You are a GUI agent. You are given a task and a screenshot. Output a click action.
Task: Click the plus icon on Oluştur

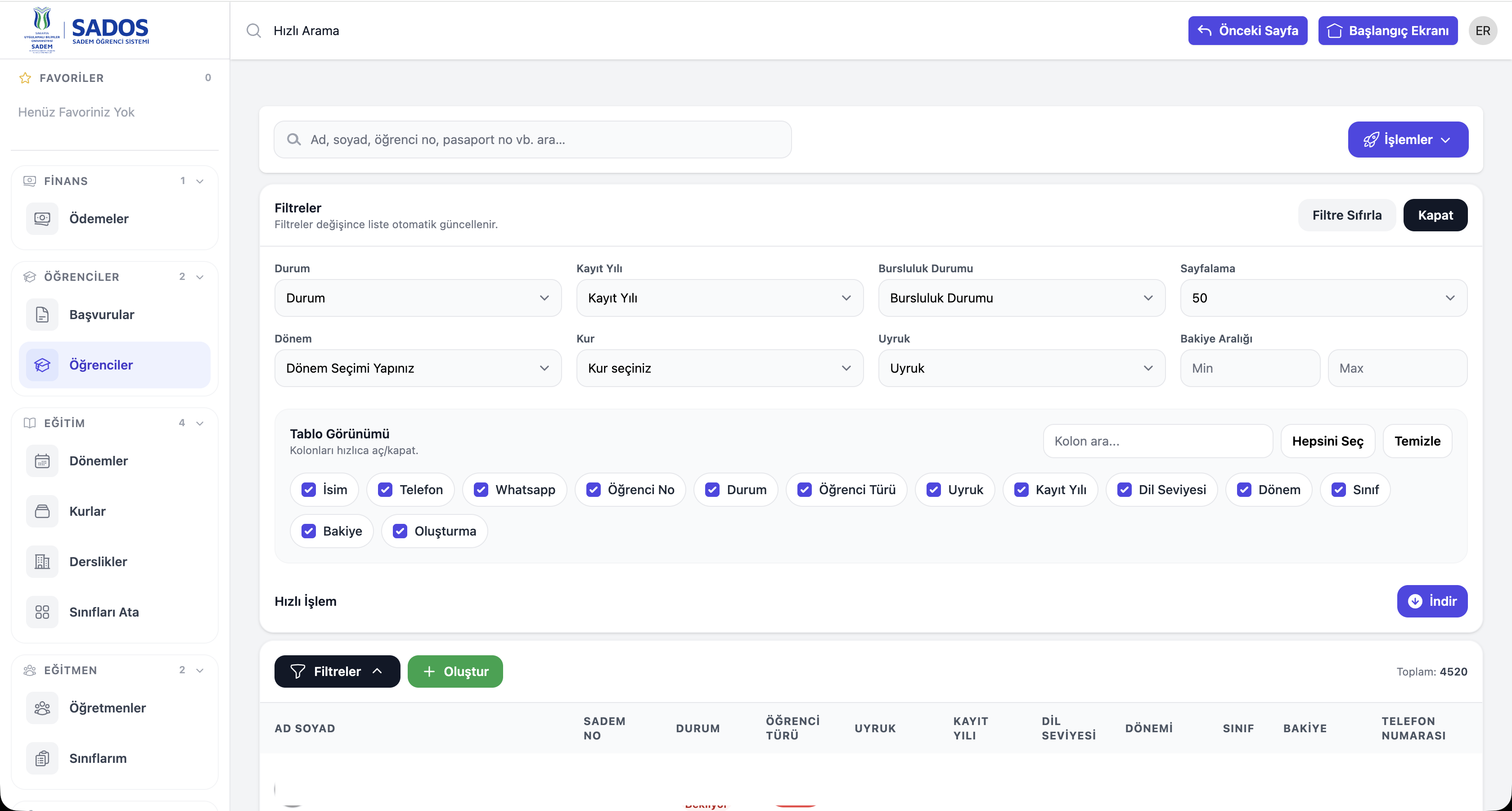tap(429, 671)
